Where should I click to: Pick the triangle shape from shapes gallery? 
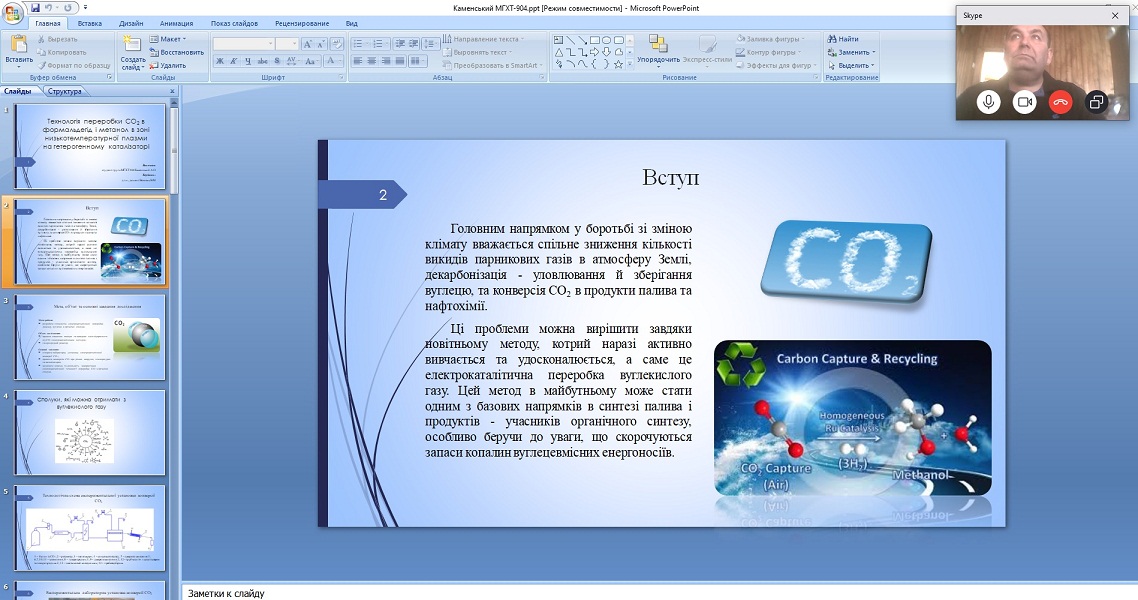click(559, 52)
